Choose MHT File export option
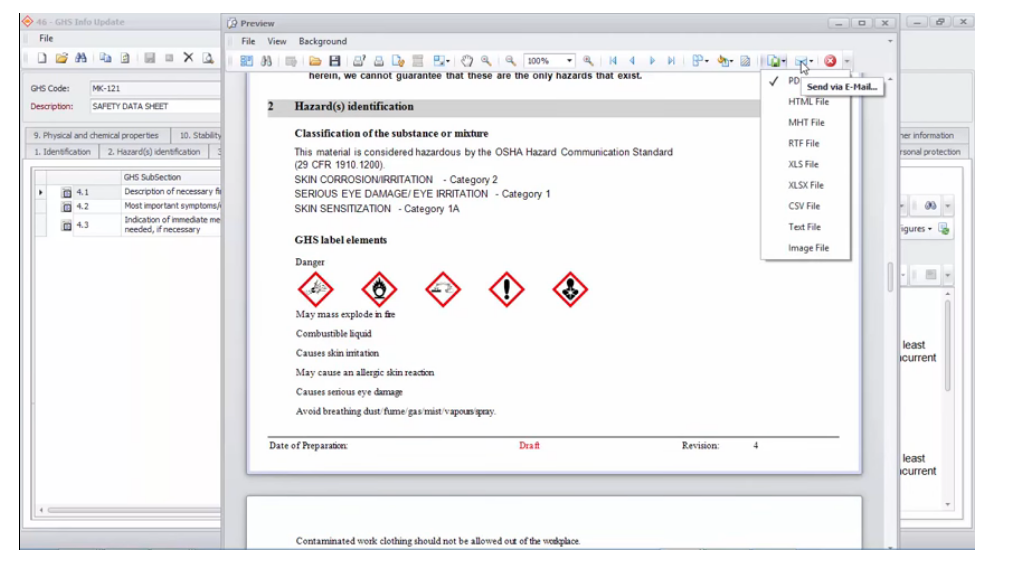Screen dimensions: 1031x582 tap(805, 122)
